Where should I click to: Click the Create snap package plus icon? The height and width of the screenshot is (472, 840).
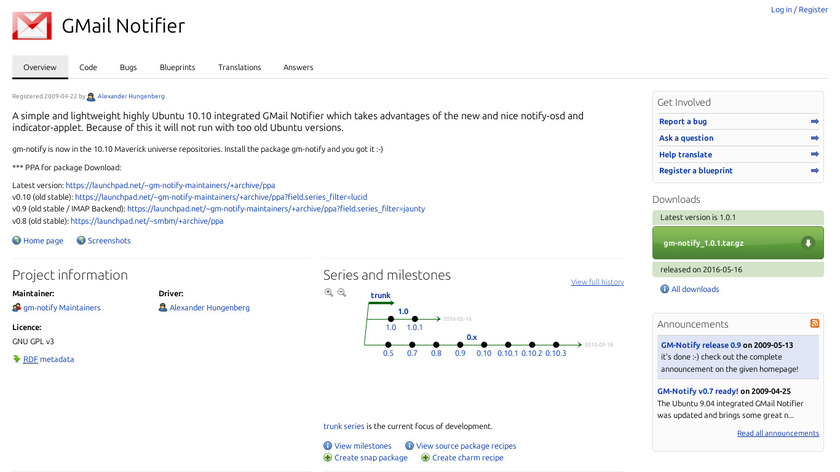click(327, 458)
